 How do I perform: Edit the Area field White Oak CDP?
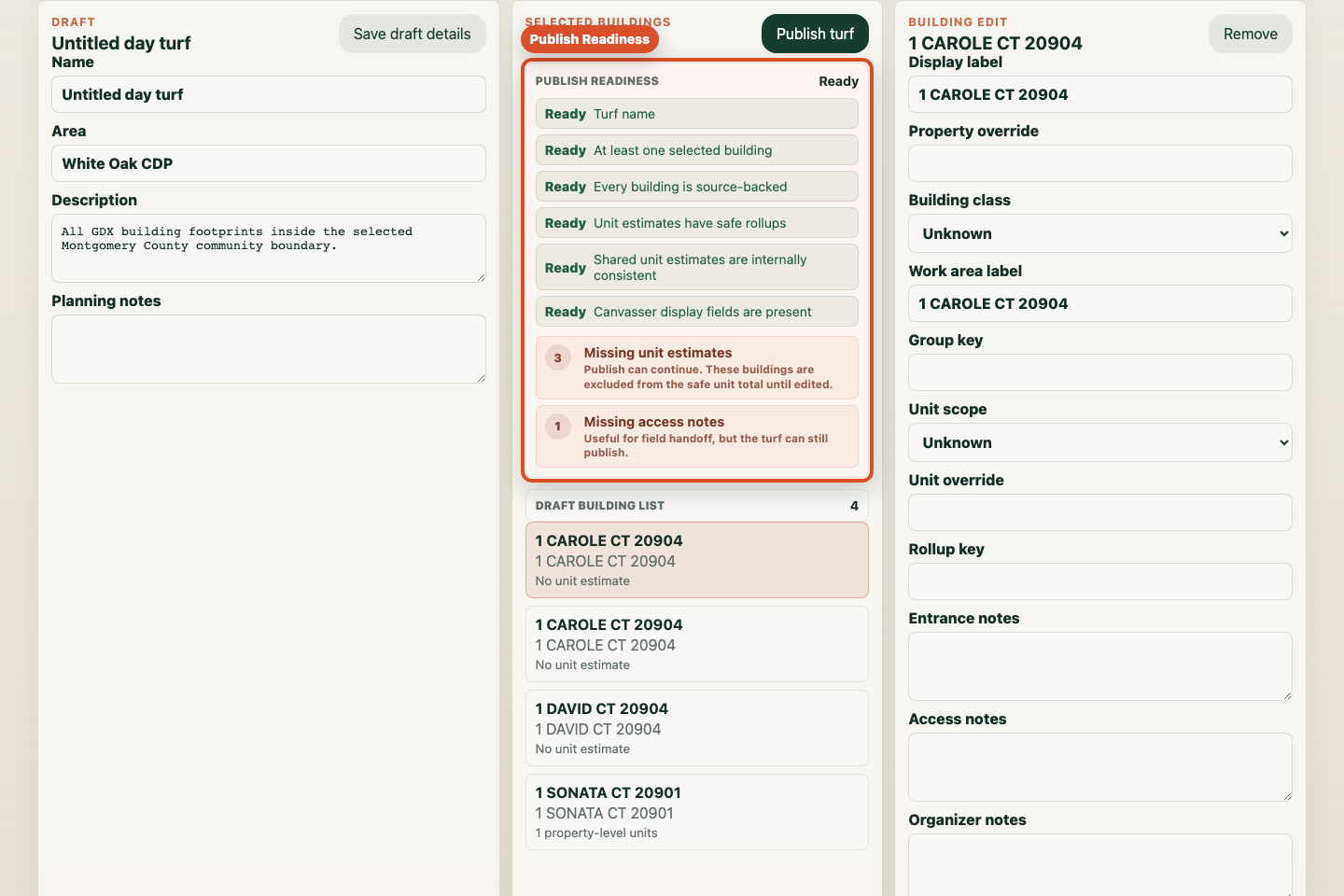coord(269,163)
